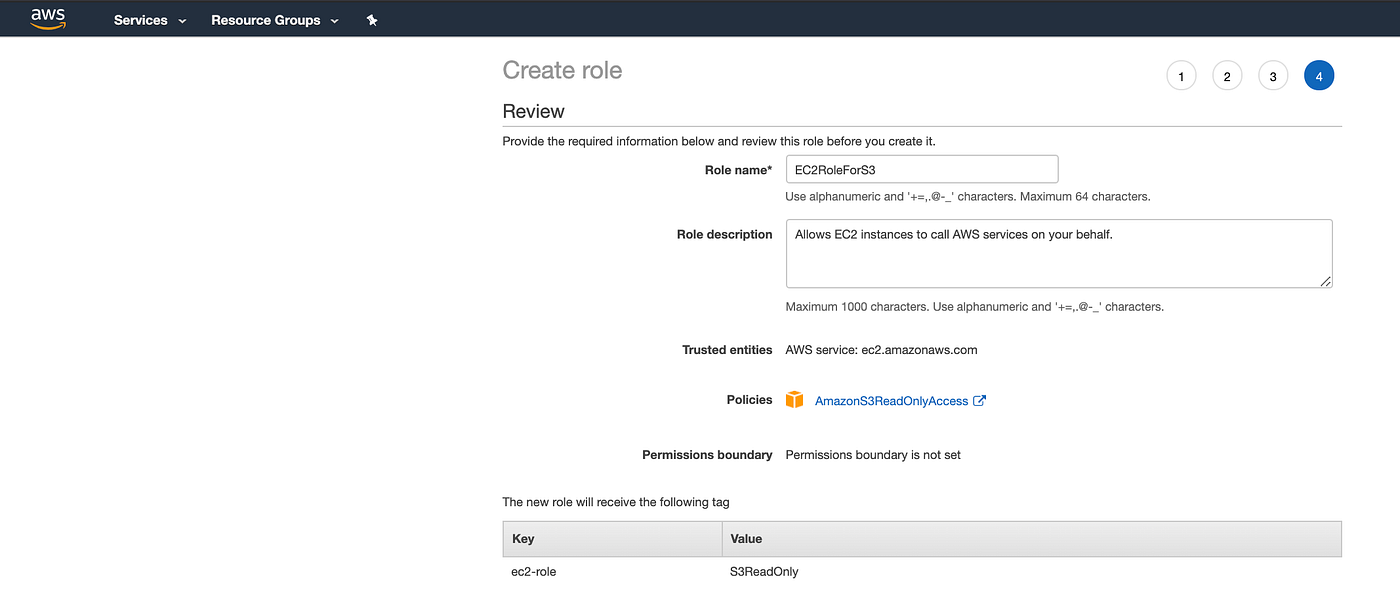Expand the Resource Groups dropdown arrow

pos(334,21)
